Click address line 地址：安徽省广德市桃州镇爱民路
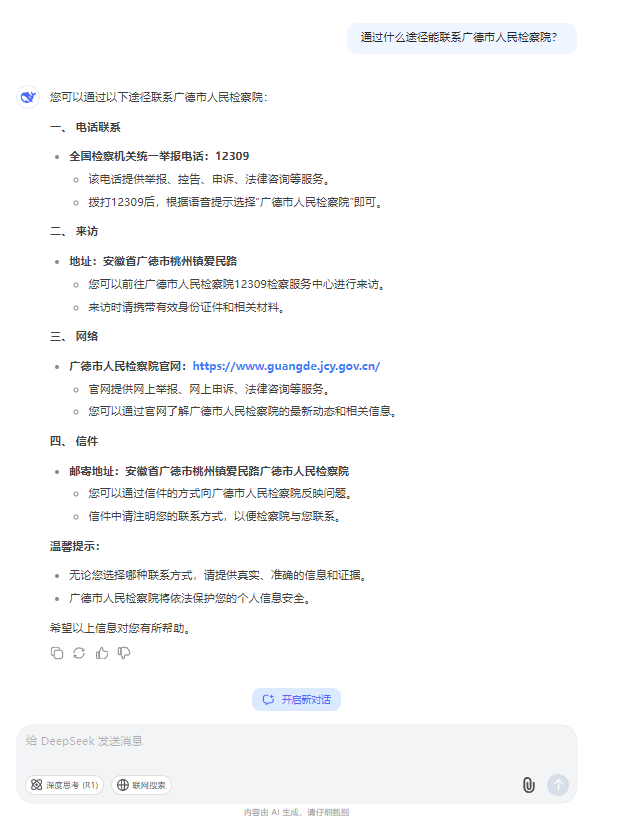This screenshot has width=629, height=818. (x=153, y=261)
